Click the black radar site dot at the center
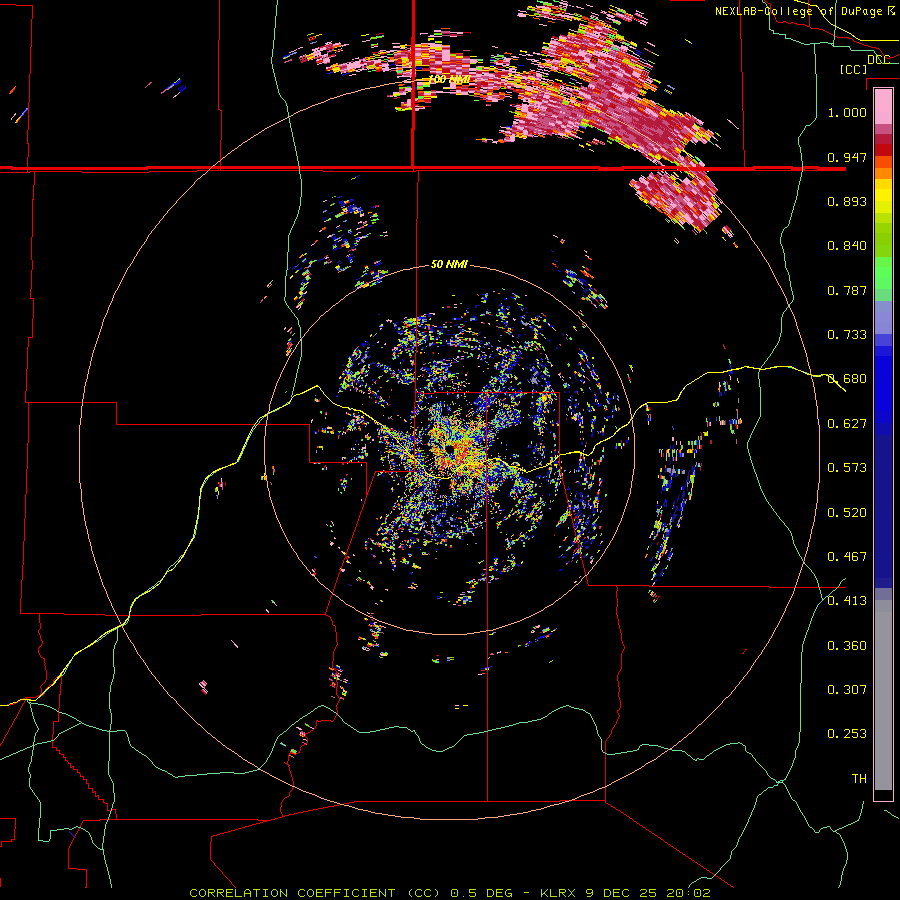This screenshot has width=900, height=900. [450, 449]
